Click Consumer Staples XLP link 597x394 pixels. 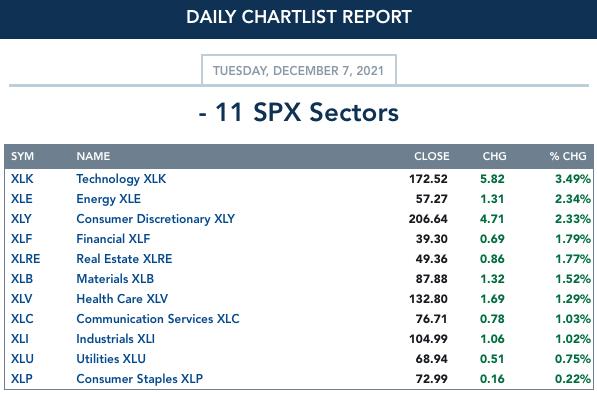click(139, 379)
